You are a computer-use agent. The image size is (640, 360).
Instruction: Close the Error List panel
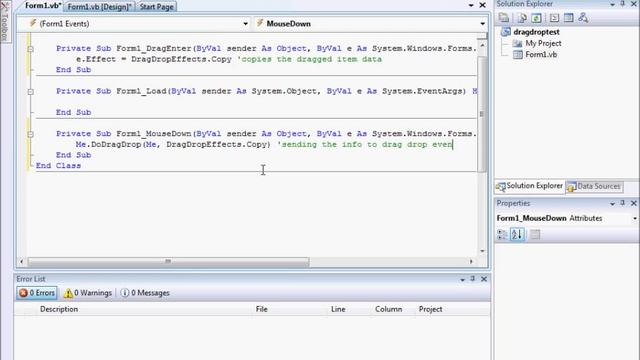(x=484, y=279)
